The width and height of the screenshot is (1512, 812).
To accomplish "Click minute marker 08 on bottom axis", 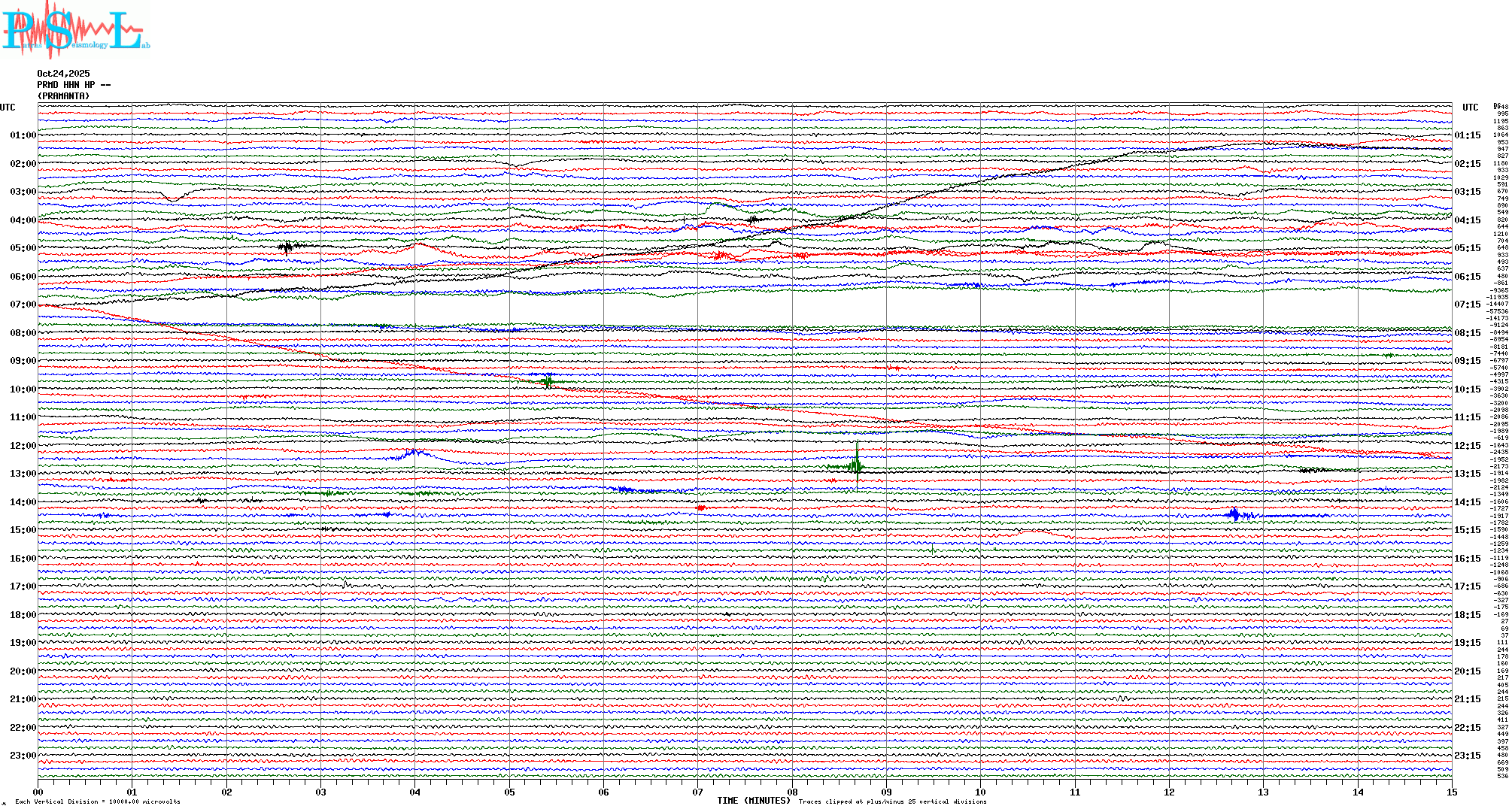I will click(x=792, y=792).
